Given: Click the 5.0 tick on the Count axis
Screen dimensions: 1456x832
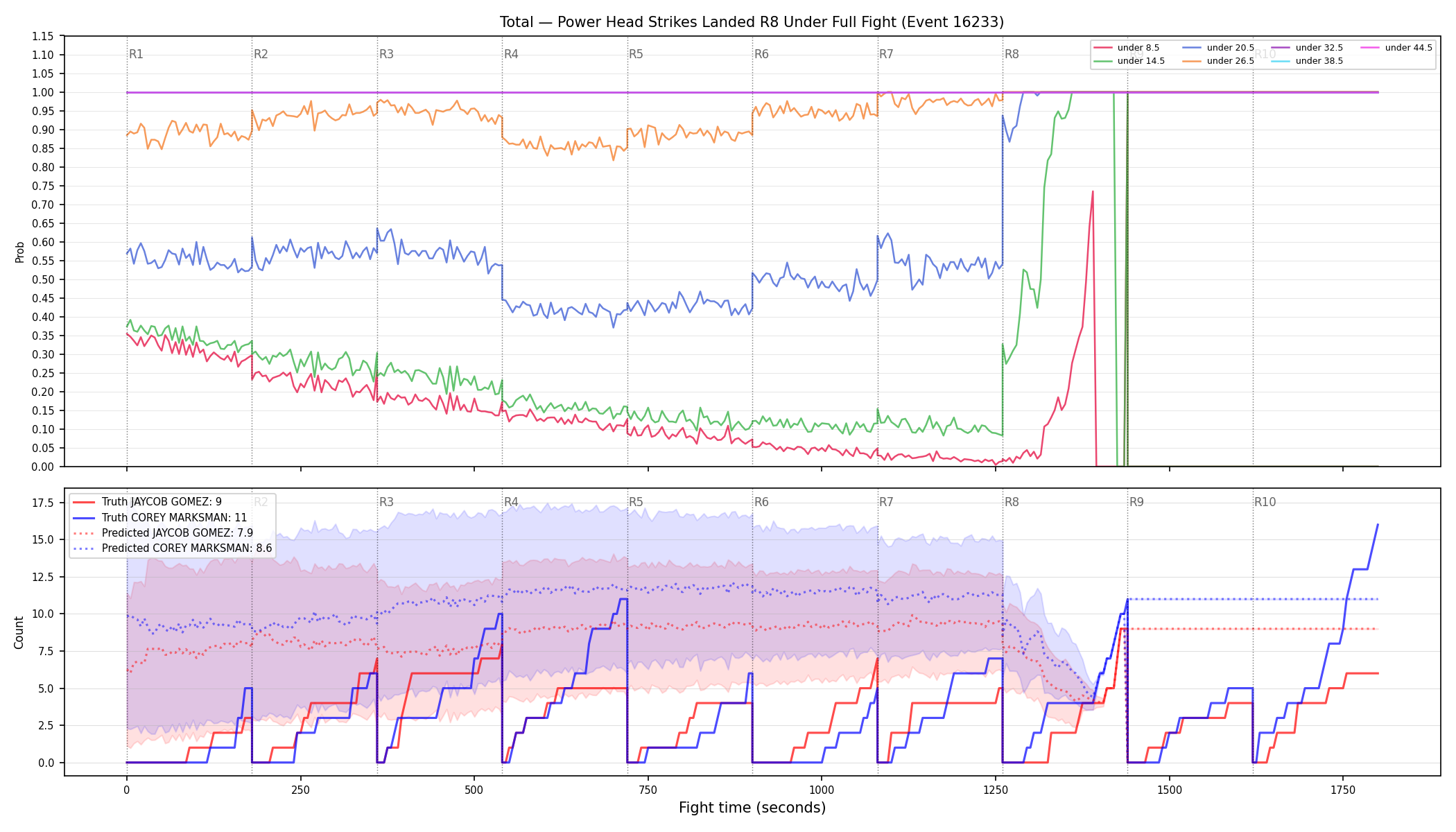Looking at the screenshot, I should tap(46, 688).
